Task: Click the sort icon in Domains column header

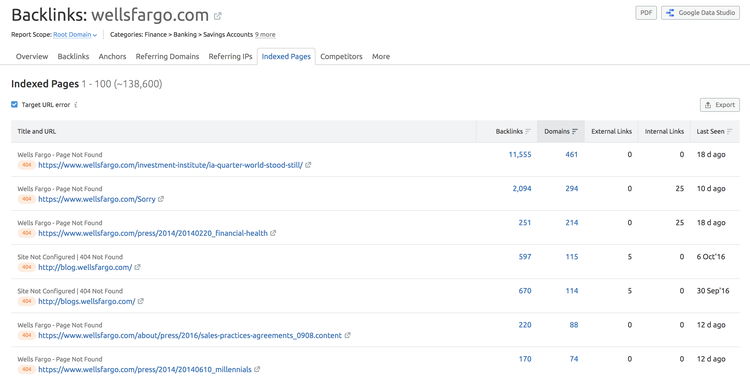Action: click(575, 132)
